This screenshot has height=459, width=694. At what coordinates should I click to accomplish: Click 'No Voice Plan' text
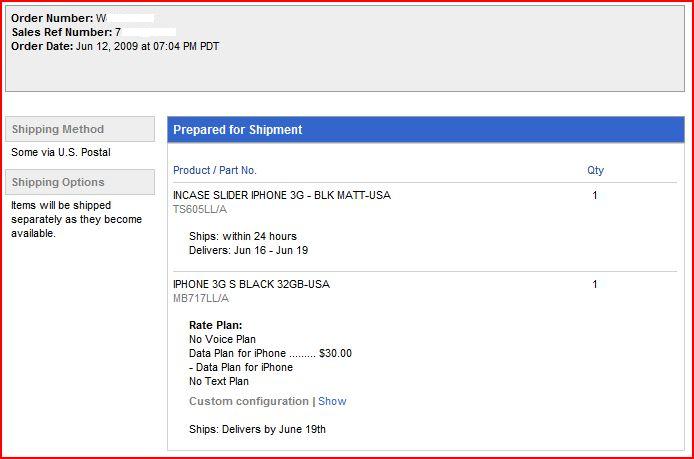222,339
